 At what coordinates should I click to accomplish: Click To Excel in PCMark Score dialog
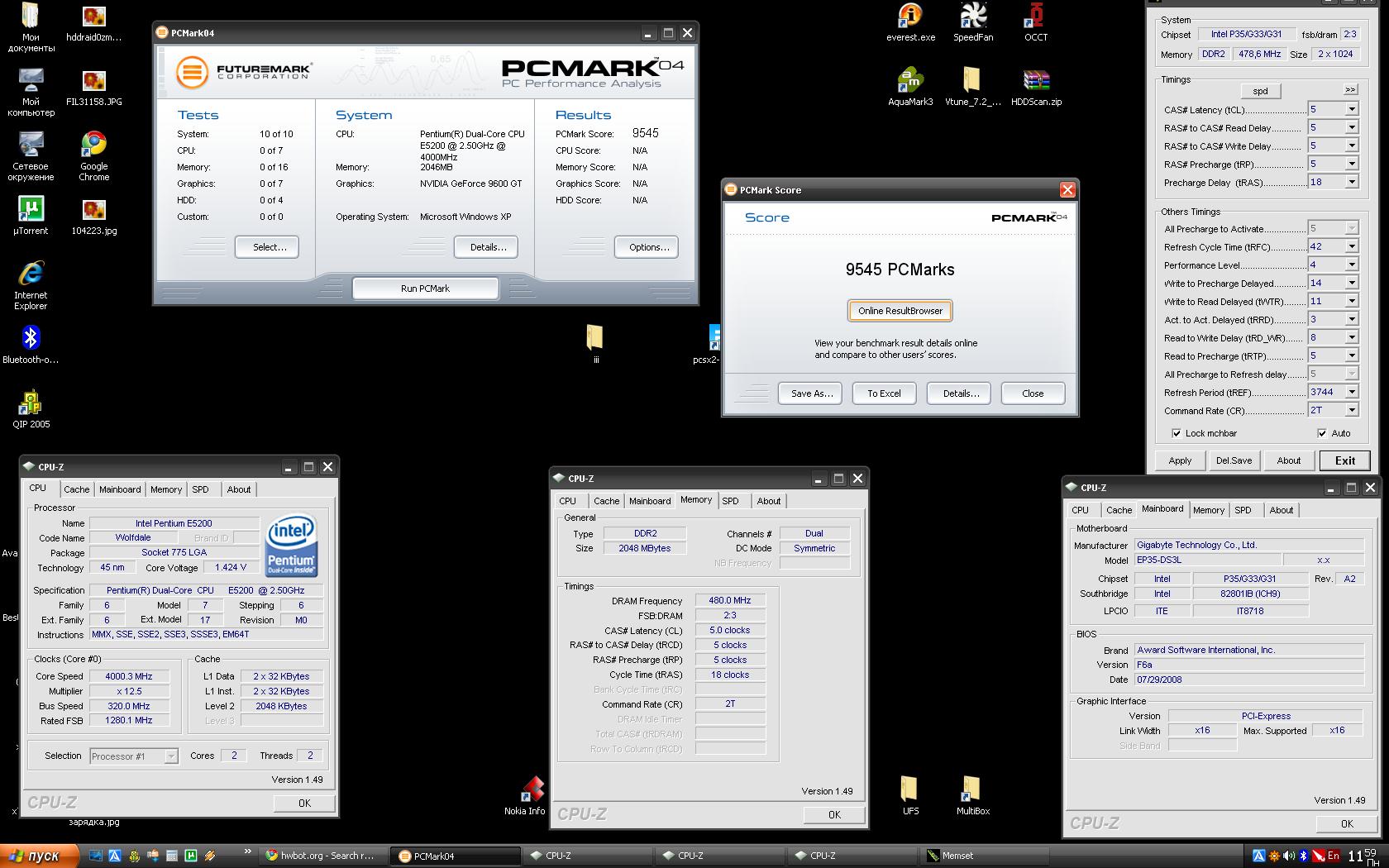[884, 393]
